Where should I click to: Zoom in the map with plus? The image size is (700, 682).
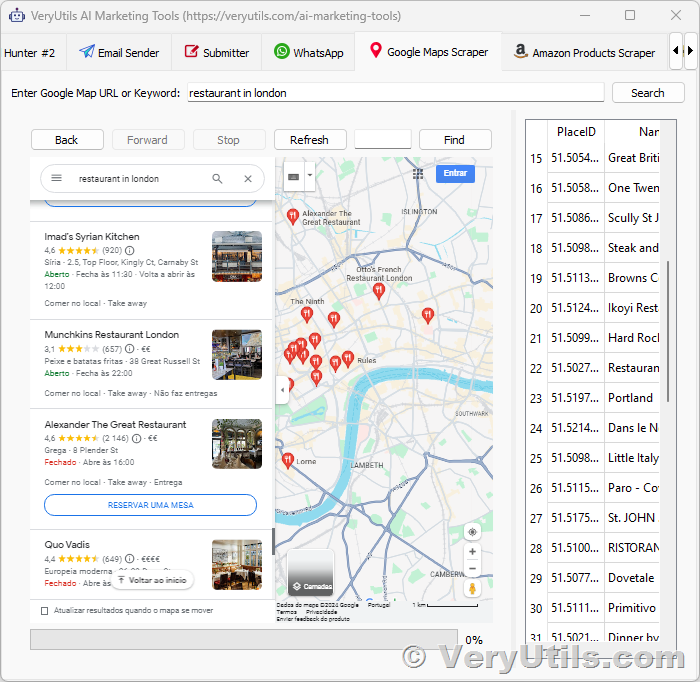[472, 552]
